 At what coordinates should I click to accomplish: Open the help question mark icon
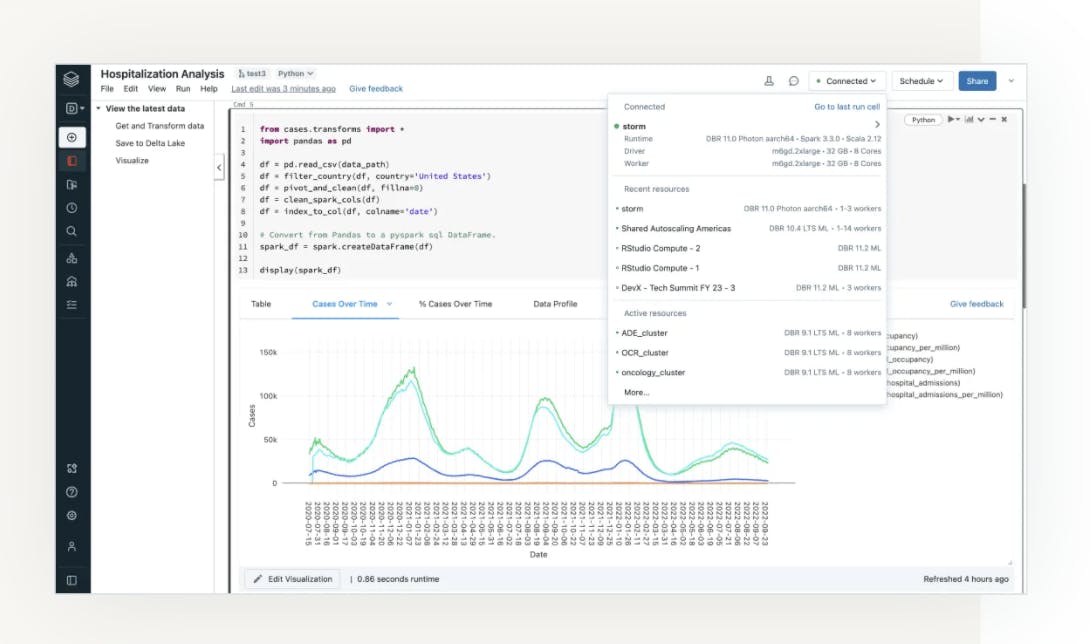click(x=71, y=492)
